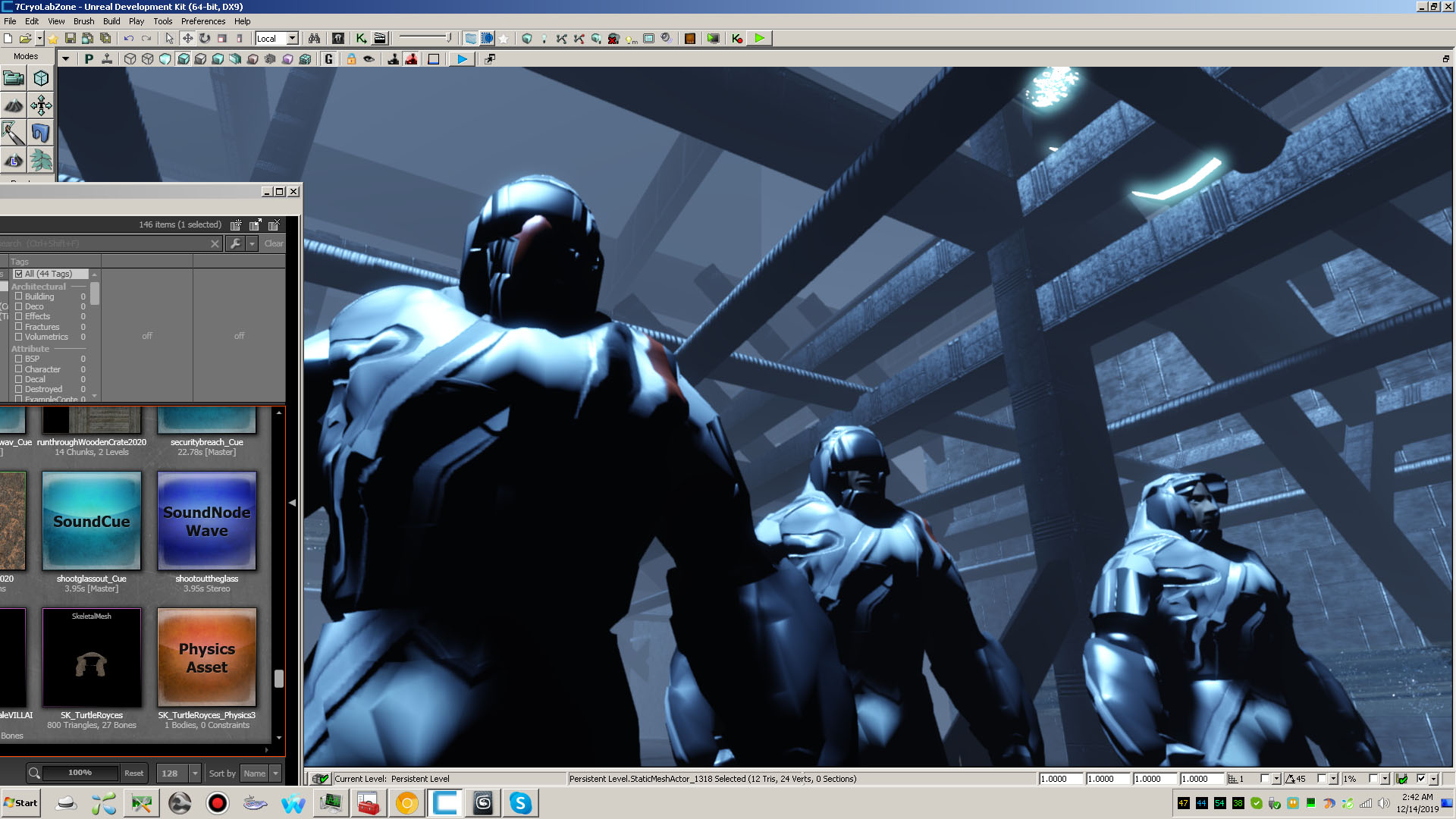Toggle the All (44 Tags) checkbox
This screenshot has width=1456, height=819.
19,274
